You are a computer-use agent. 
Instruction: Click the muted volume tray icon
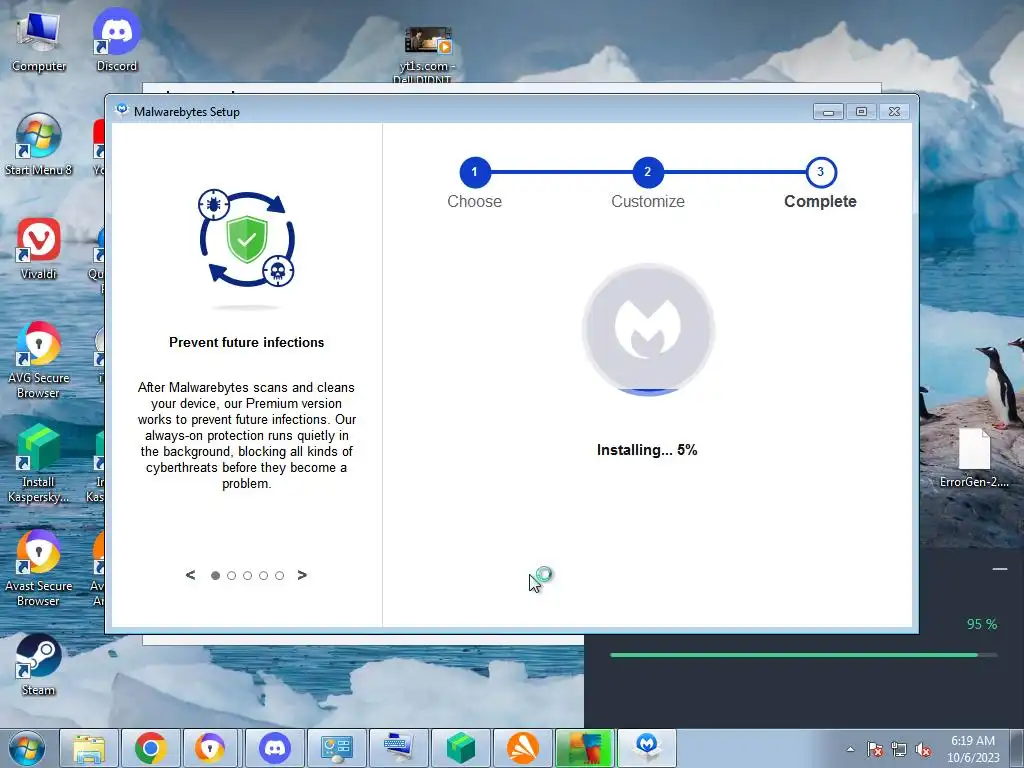(923, 749)
